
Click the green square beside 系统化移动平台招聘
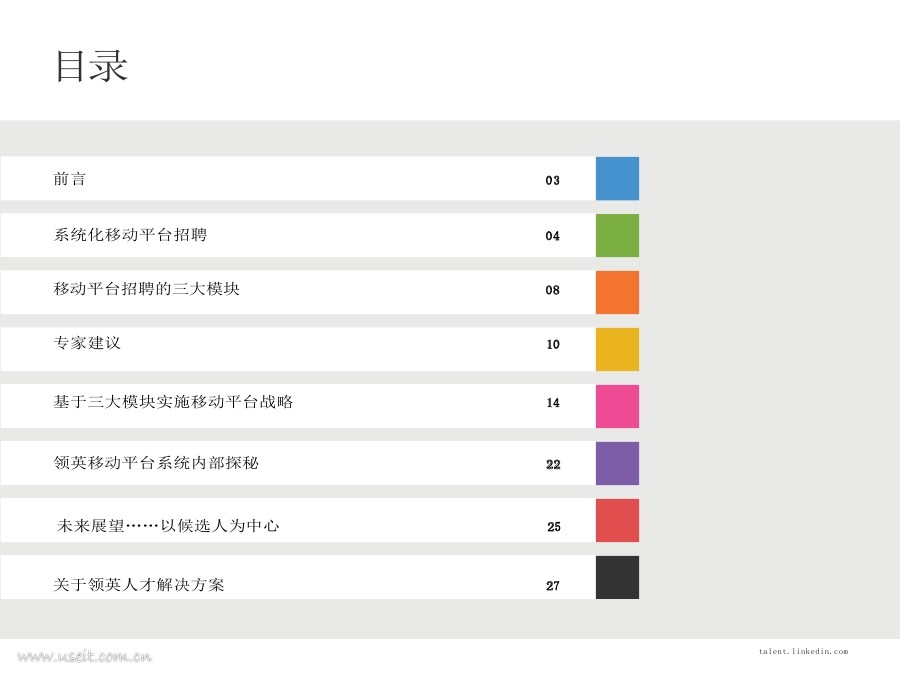pos(617,236)
